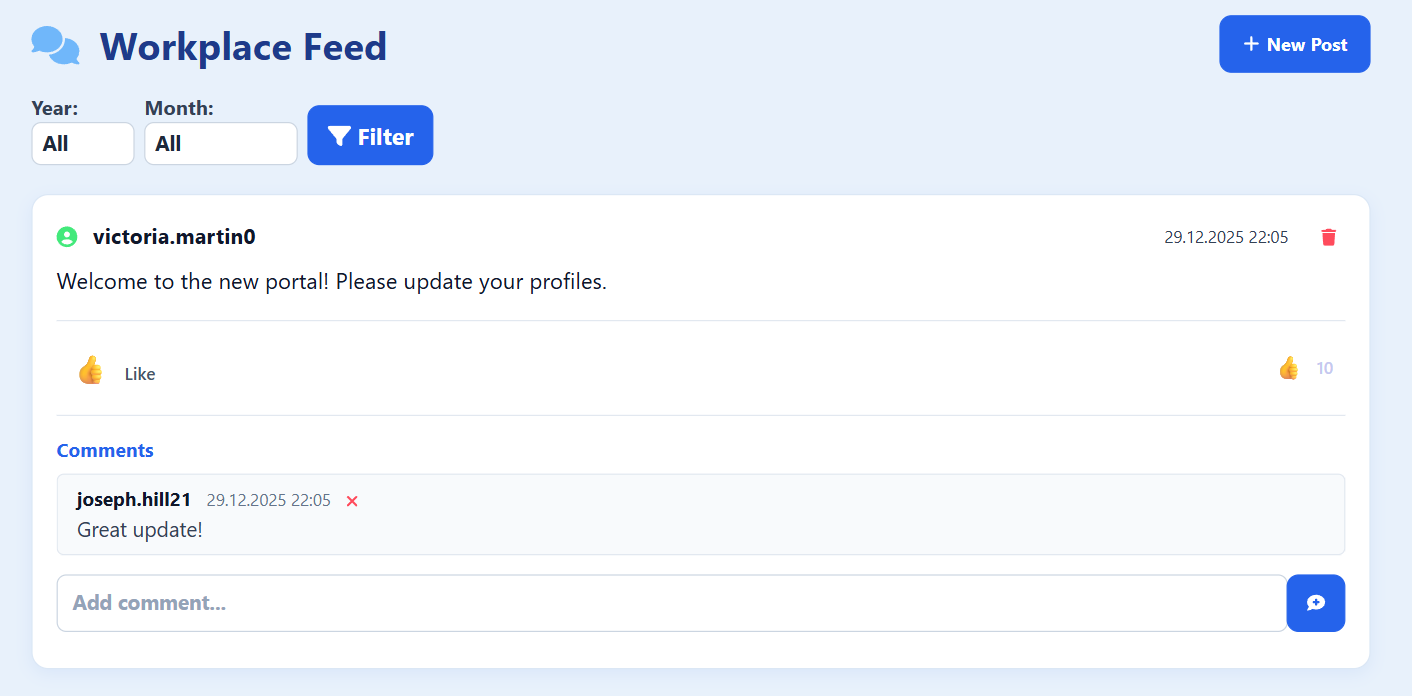Delete victoria.martin0's post with trash icon

(1328, 237)
